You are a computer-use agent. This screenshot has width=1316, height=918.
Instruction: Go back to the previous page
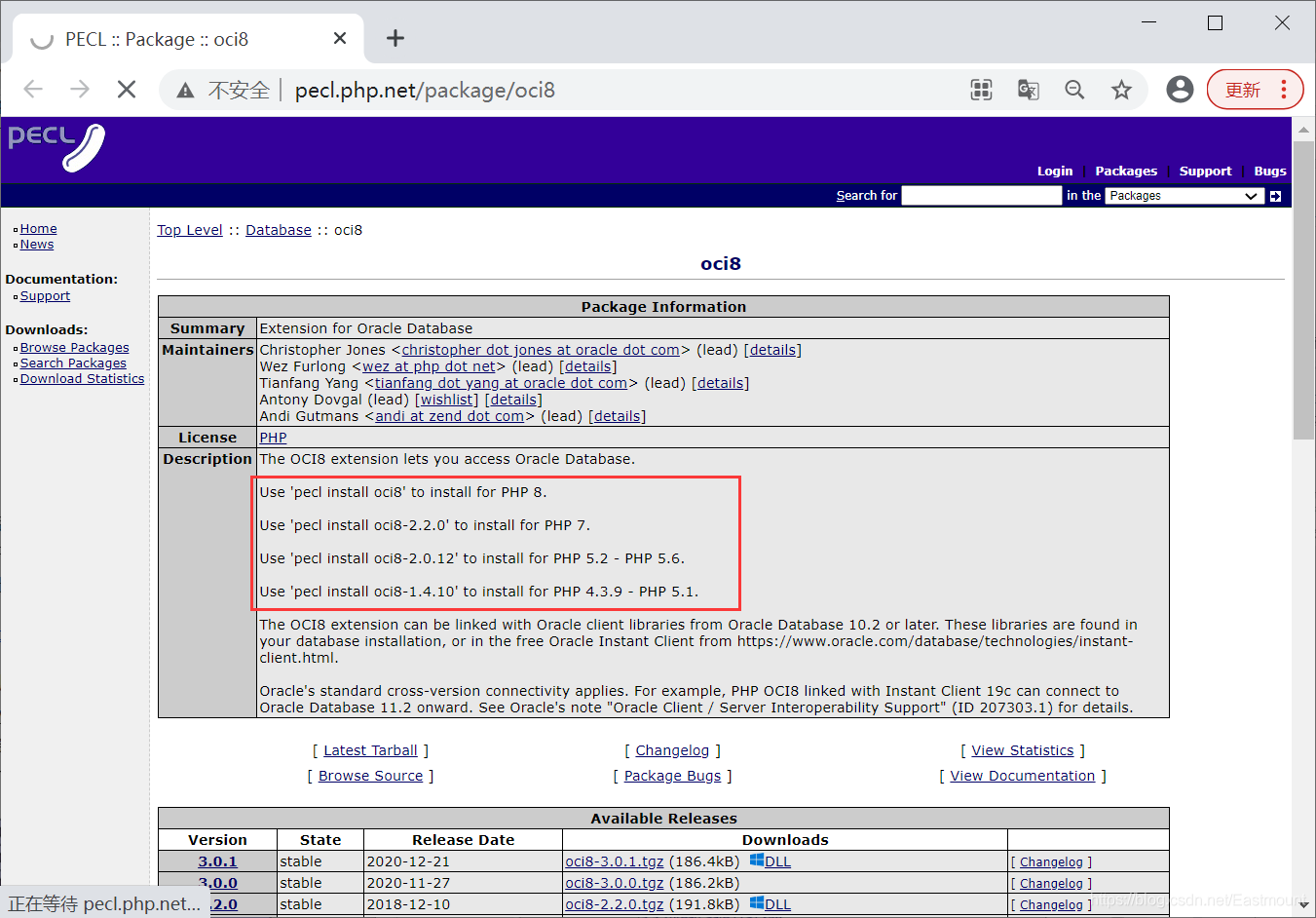[x=33, y=90]
